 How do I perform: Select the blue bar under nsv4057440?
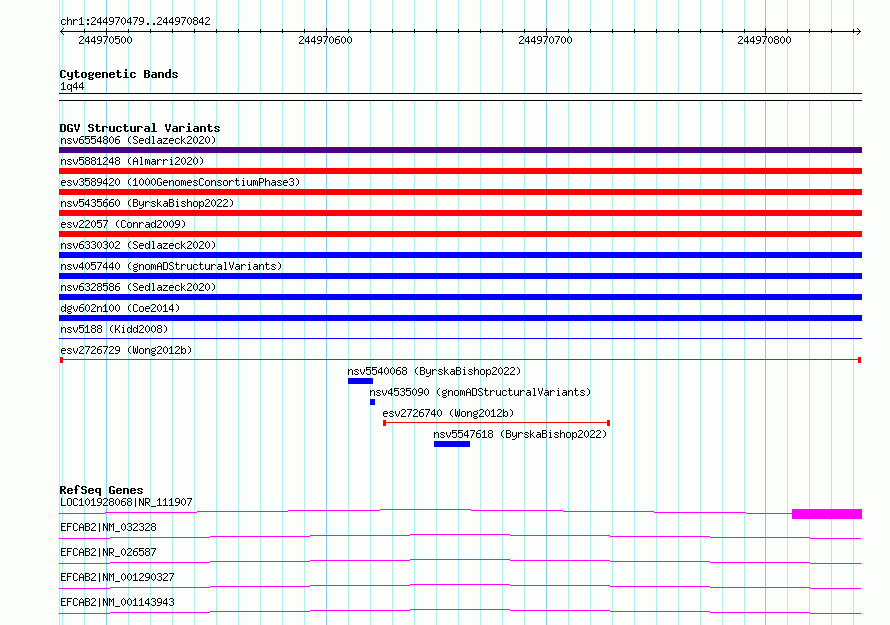pyautogui.click(x=460, y=276)
